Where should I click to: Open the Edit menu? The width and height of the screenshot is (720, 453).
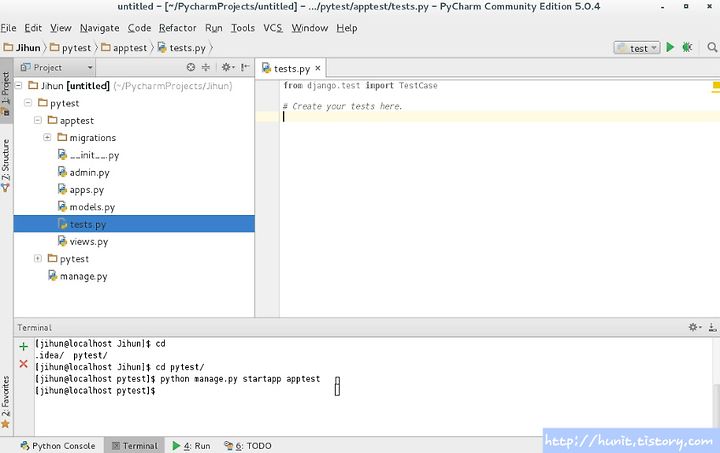tap(33, 28)
